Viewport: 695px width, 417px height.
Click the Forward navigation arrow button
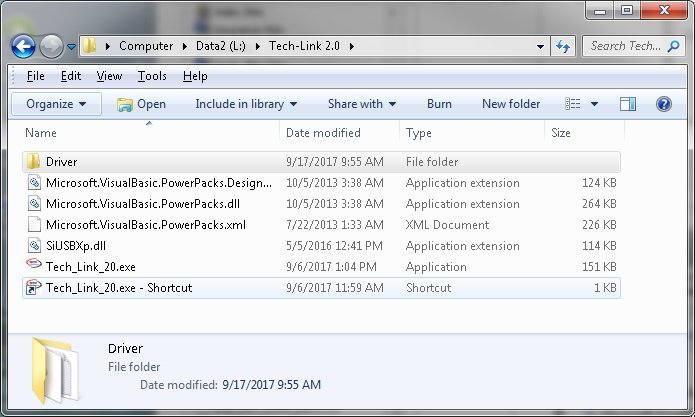(x=51, y=46)
